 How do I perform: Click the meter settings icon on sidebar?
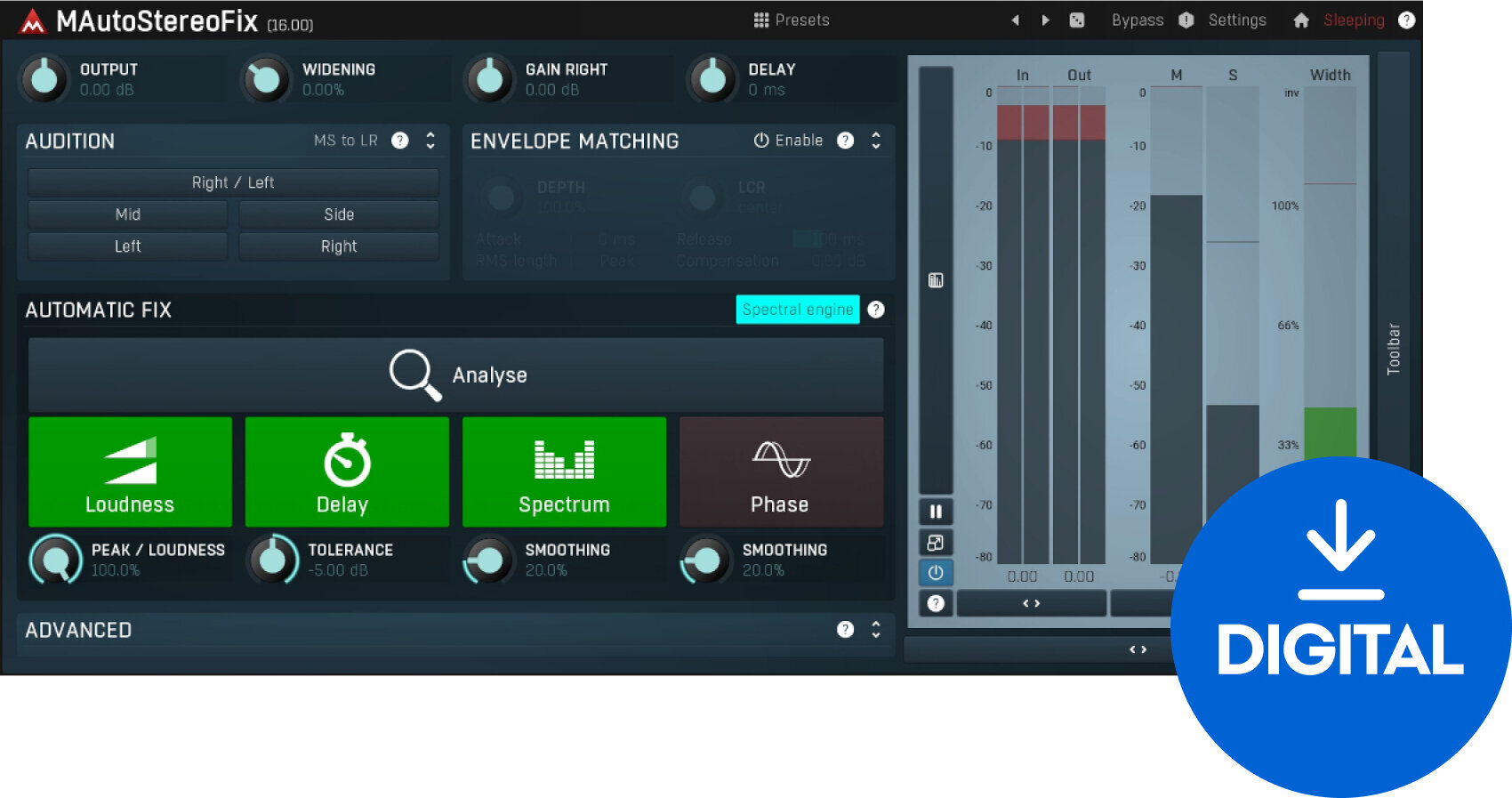click(936, 280)
